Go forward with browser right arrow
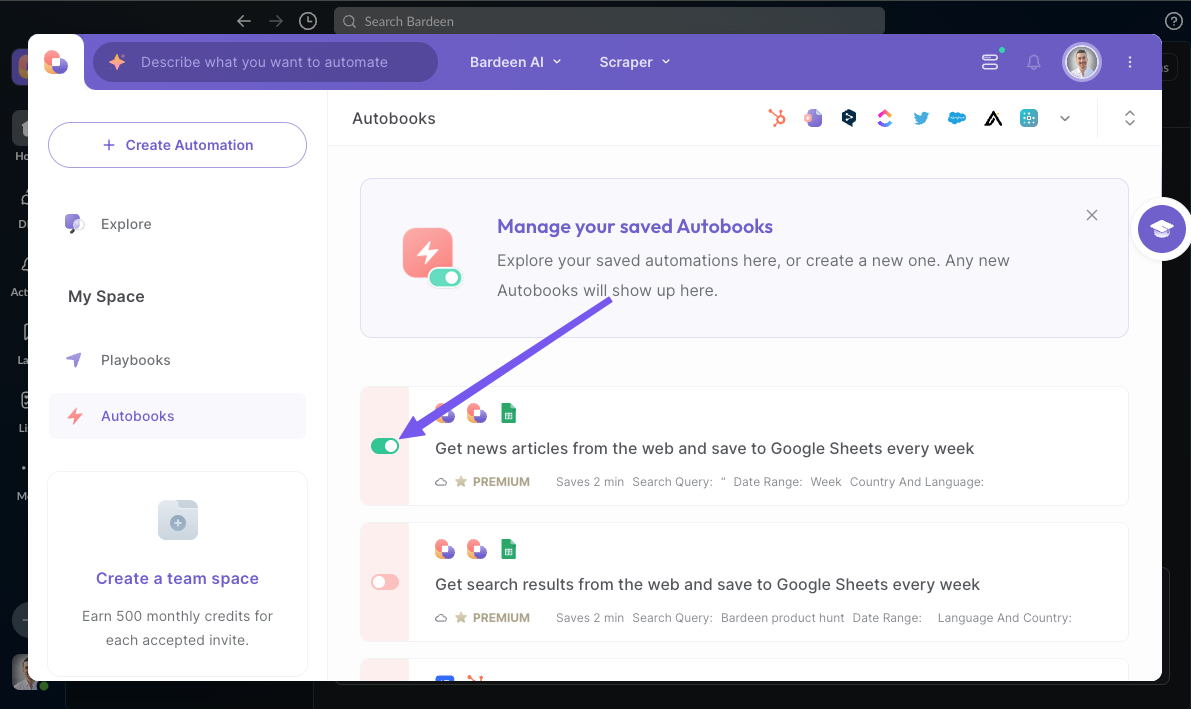The width and height of the screenshot is (1191, 709). [276, 21]
